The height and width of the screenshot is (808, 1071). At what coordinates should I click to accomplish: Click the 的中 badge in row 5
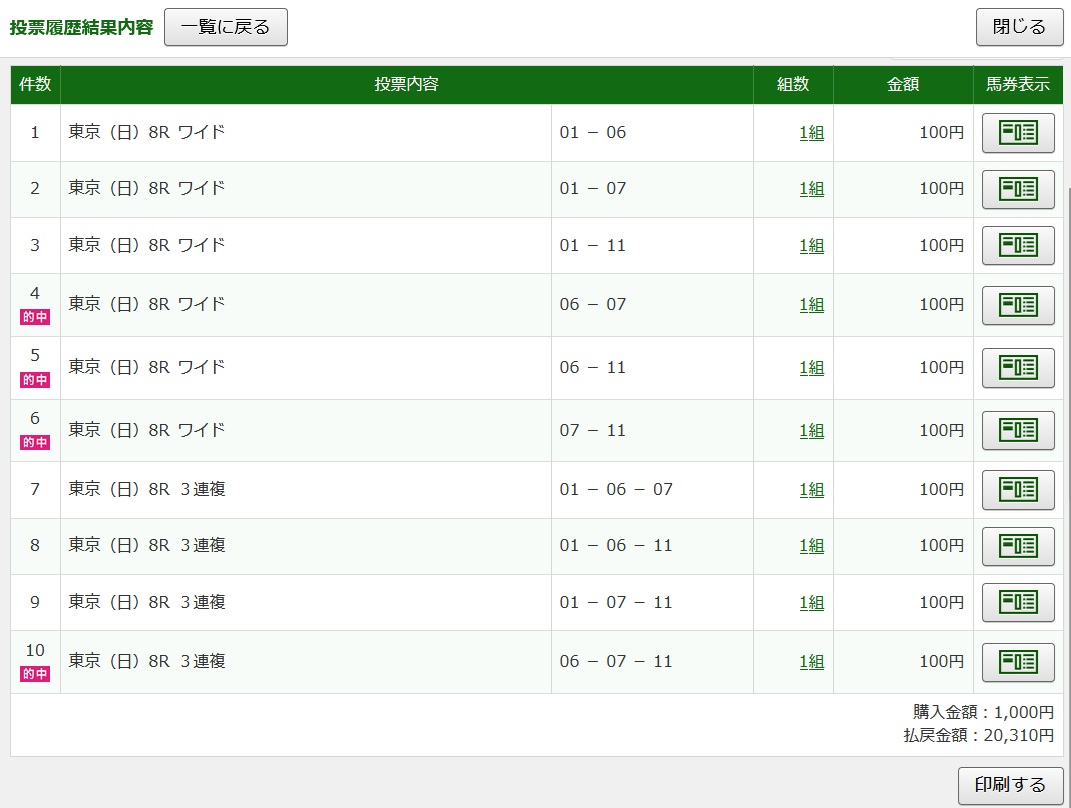coord(35,380)
